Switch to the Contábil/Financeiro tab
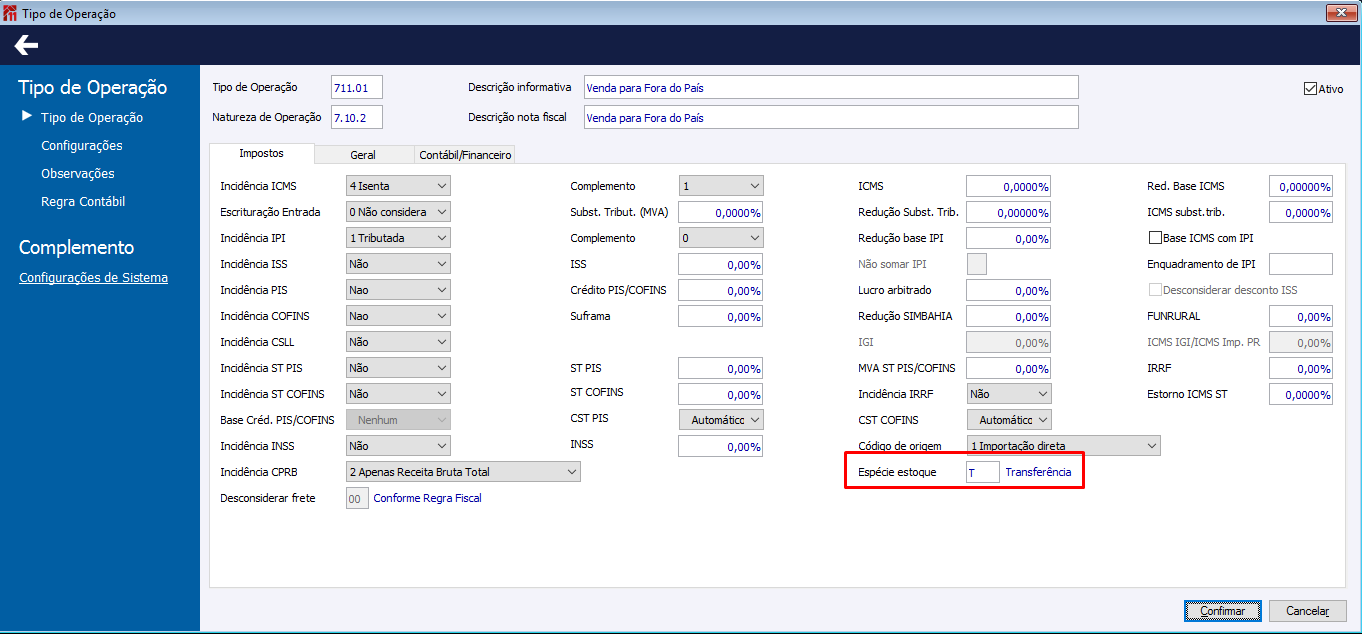This screenshot has width=1362, height=634. (465, 155)
